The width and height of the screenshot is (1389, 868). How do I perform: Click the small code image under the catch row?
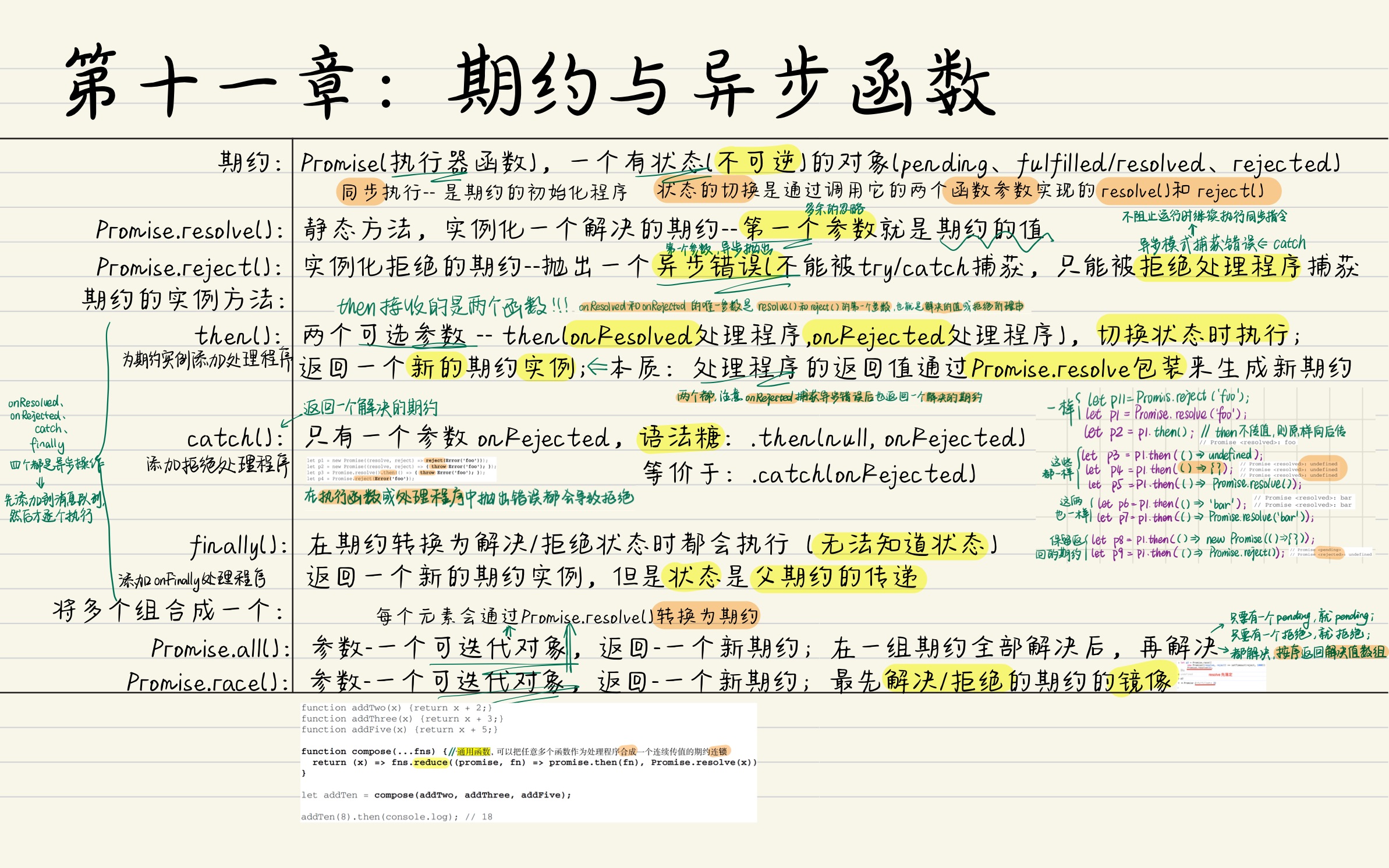[x=401, y=469]
